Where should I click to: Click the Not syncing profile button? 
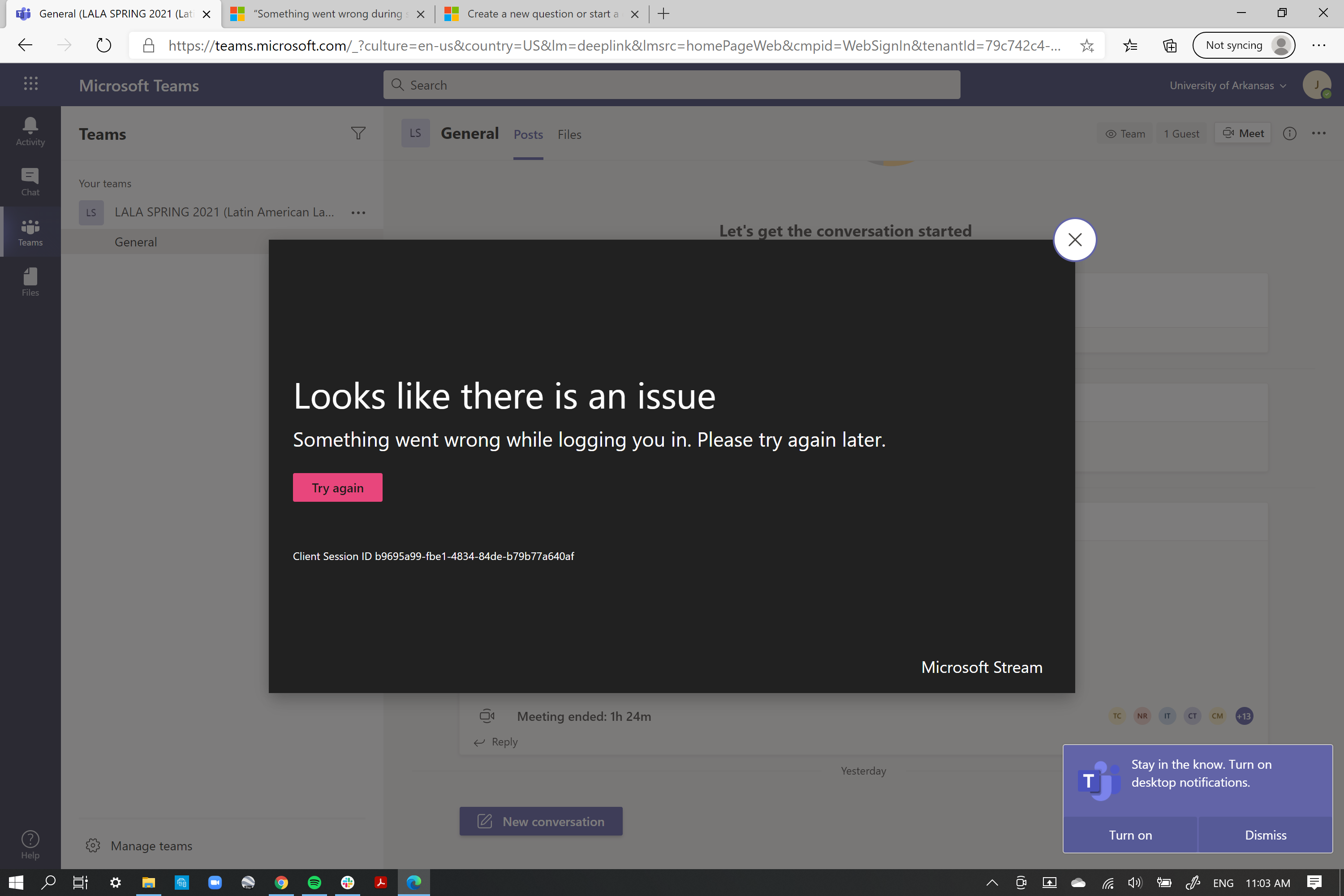pyautogui.click(x=1244, y=45)
